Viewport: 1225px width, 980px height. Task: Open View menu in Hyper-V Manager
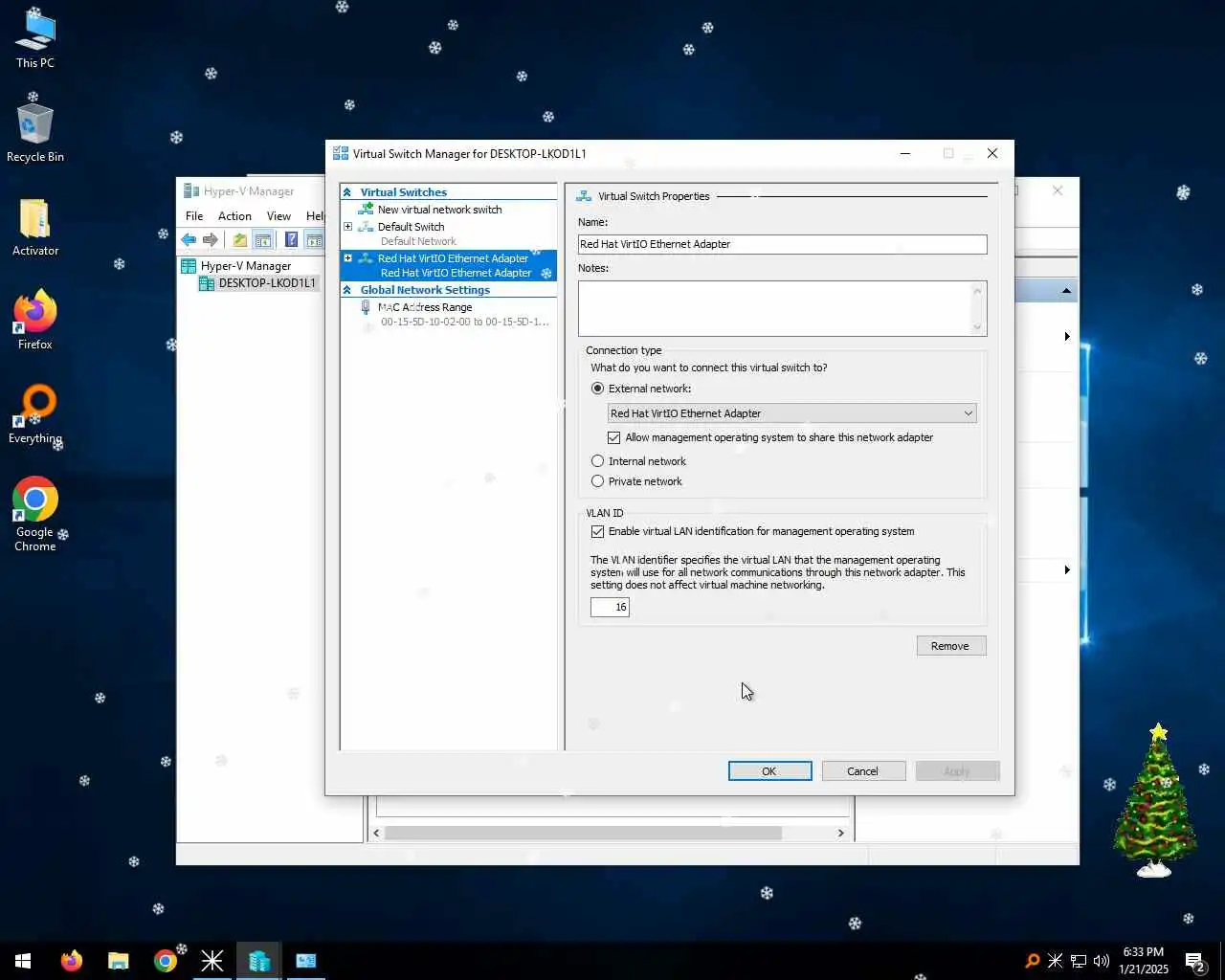[278, 216]
